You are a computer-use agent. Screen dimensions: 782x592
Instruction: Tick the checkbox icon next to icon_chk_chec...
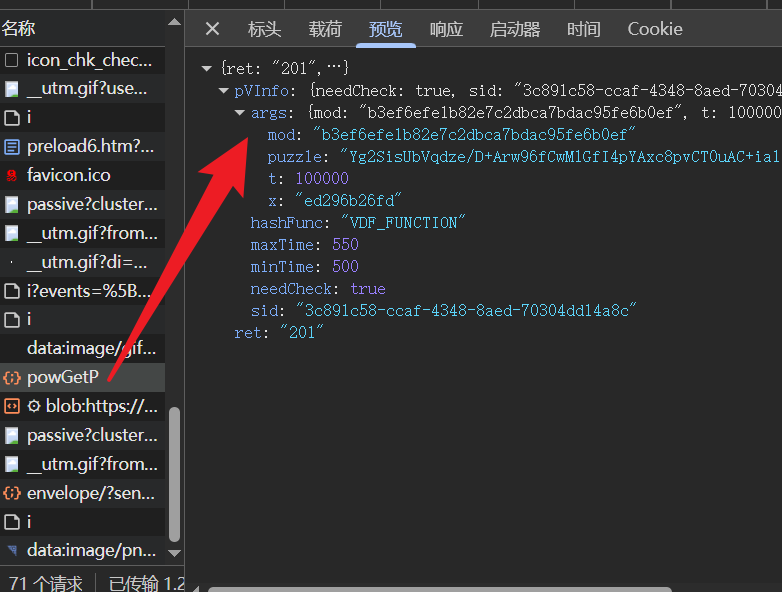pos(11,60)
